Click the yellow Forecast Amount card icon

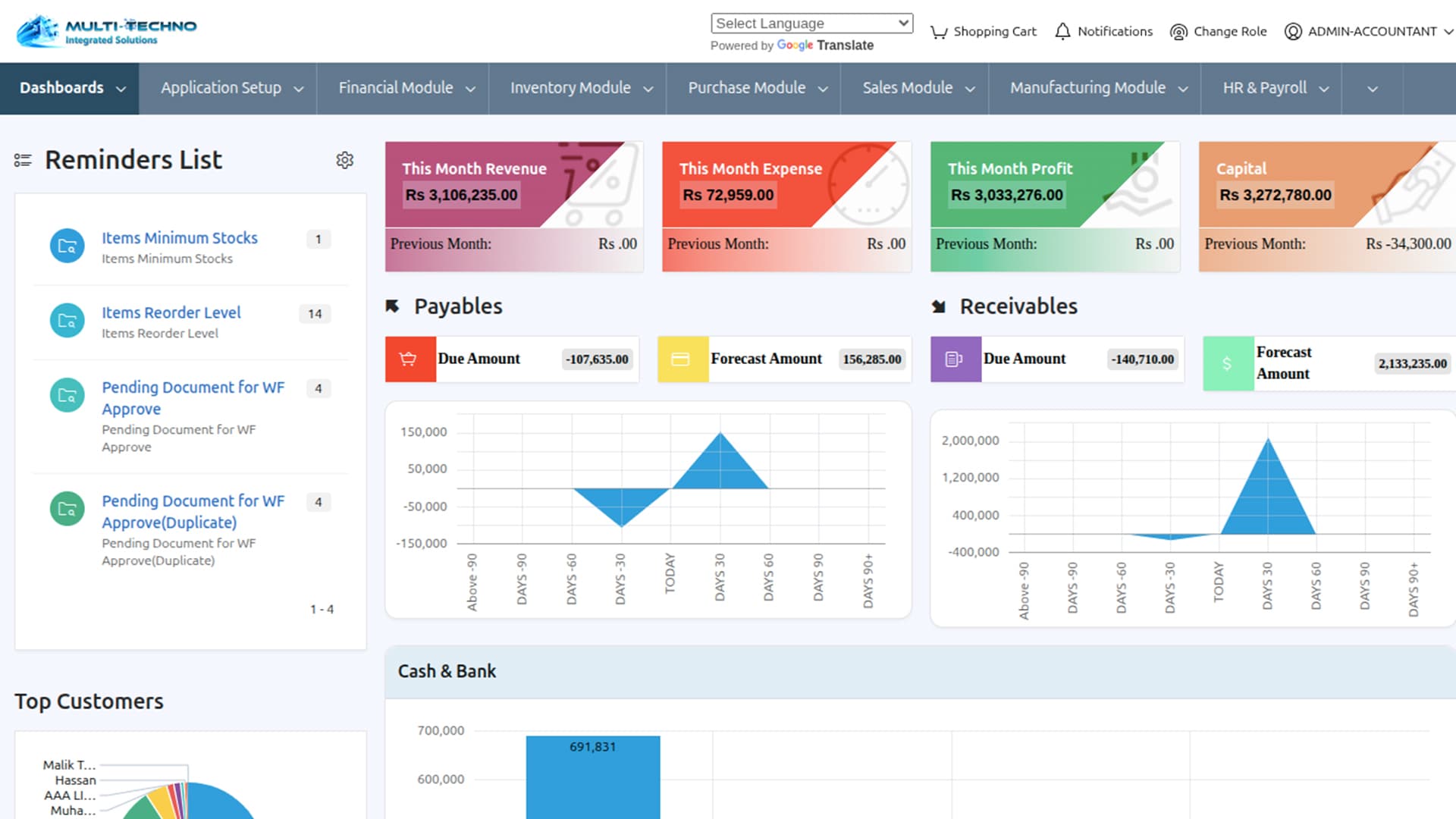682,359
